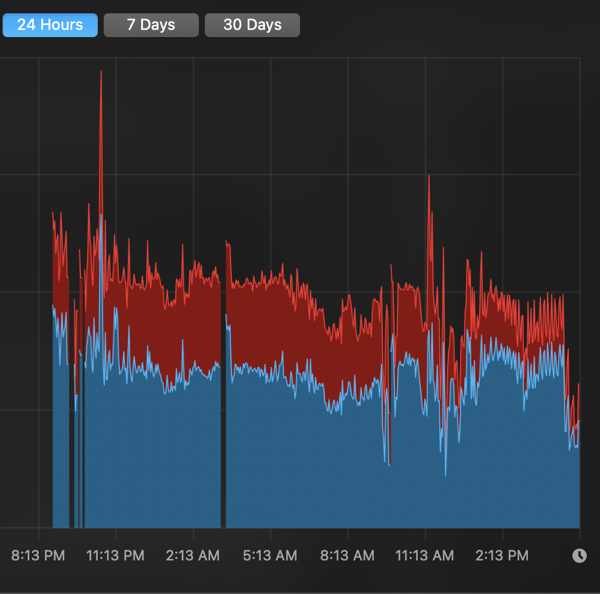
Task: Click the 5:13 AM axis label
Action: 270,555
